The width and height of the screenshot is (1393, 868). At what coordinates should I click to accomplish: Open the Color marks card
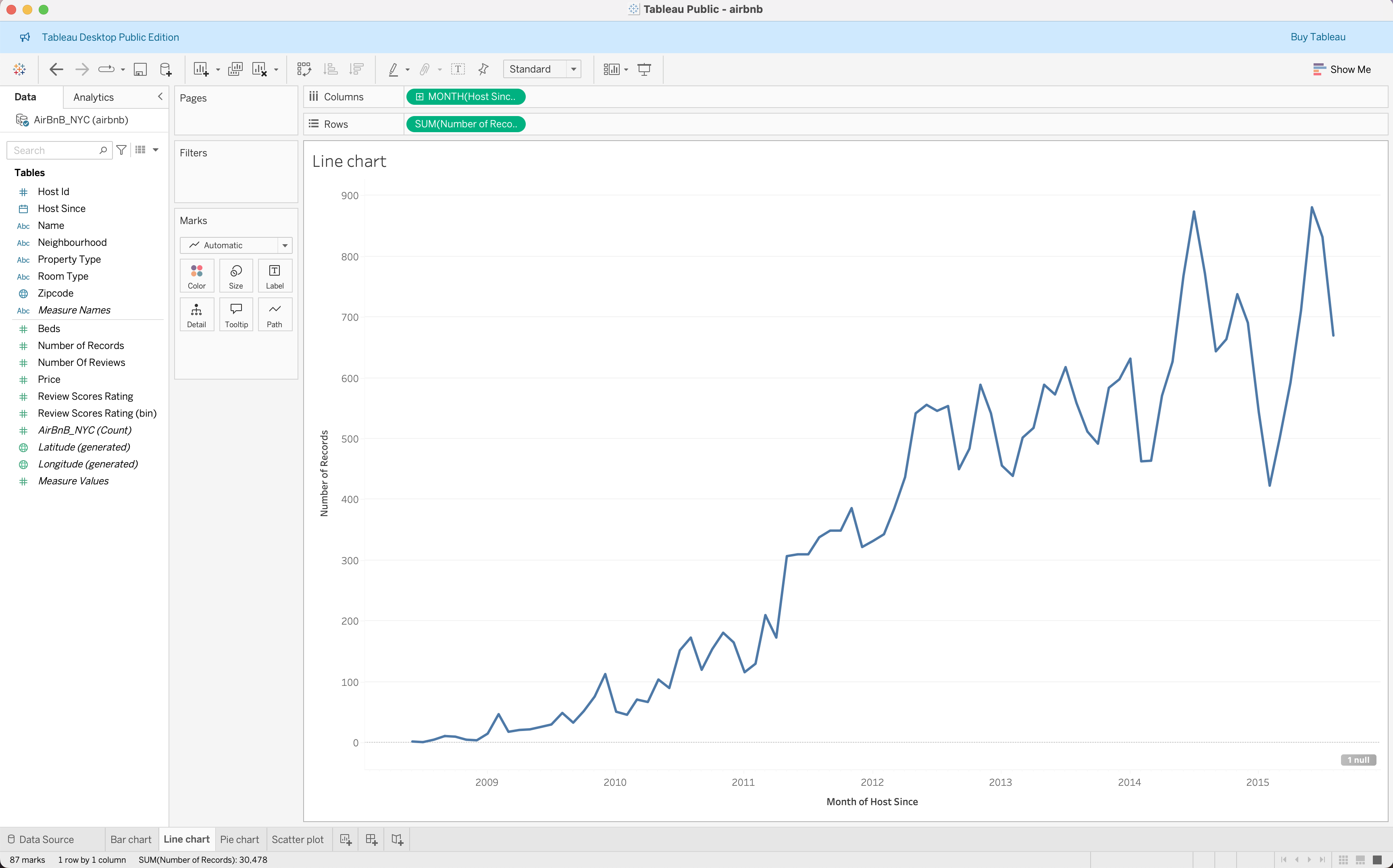click(x=196, y=276)
